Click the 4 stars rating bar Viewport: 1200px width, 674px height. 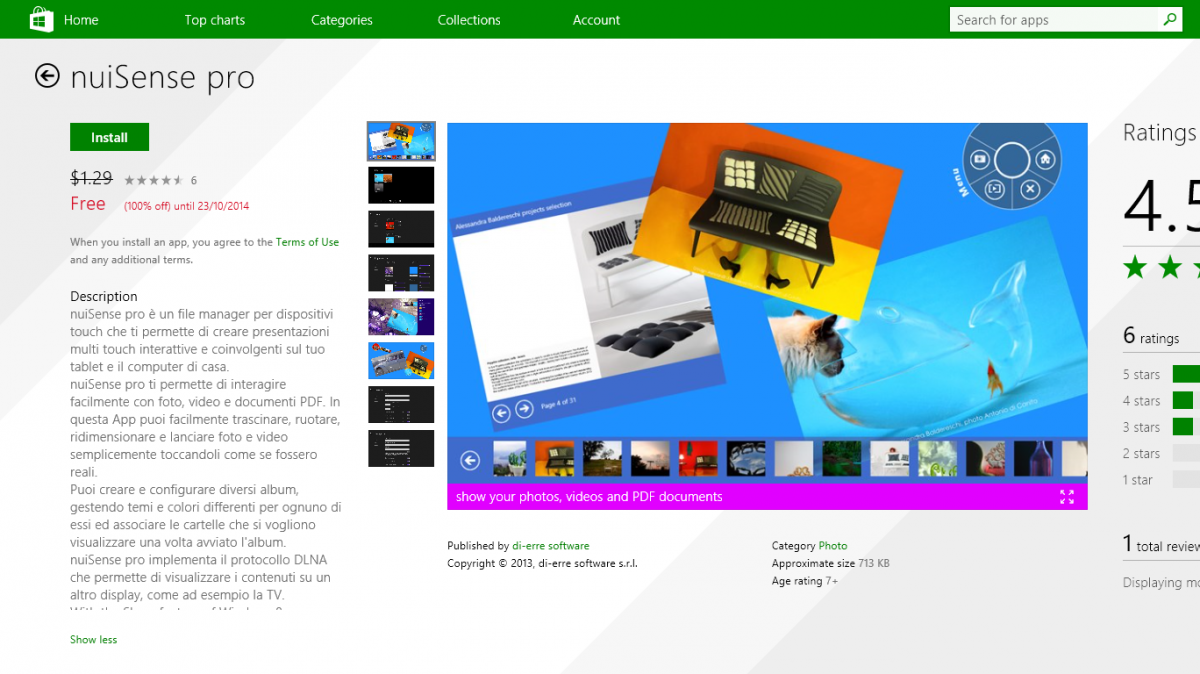(1186, 400)
